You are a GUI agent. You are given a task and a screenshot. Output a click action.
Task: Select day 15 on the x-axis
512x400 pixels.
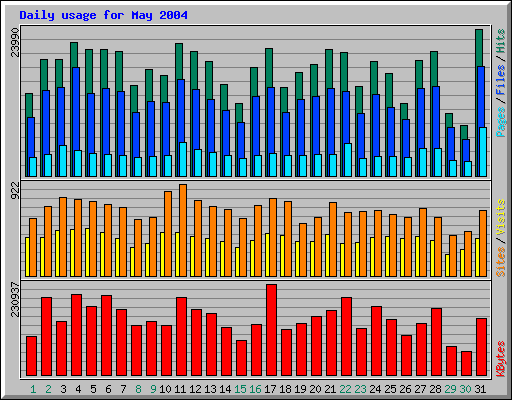tap(240, 389)
